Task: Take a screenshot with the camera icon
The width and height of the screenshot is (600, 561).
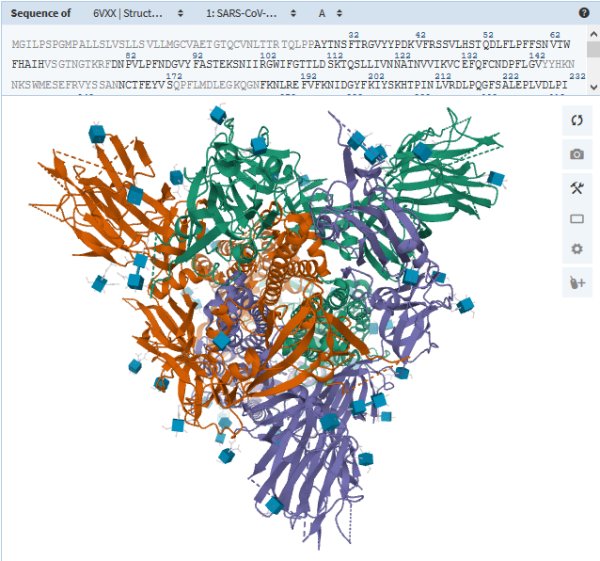Action: click(x=576, y=154)
